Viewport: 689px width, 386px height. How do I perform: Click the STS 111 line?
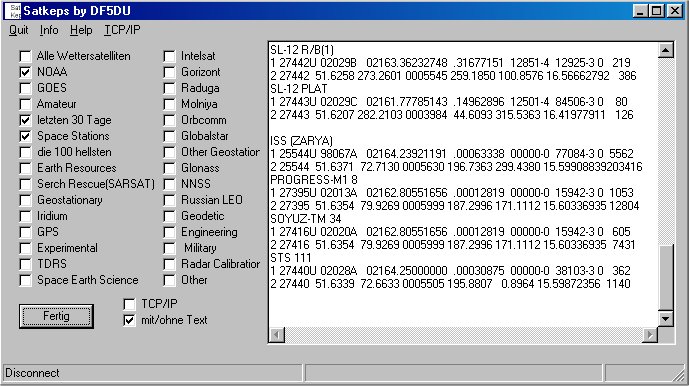[x=290, y=258]
